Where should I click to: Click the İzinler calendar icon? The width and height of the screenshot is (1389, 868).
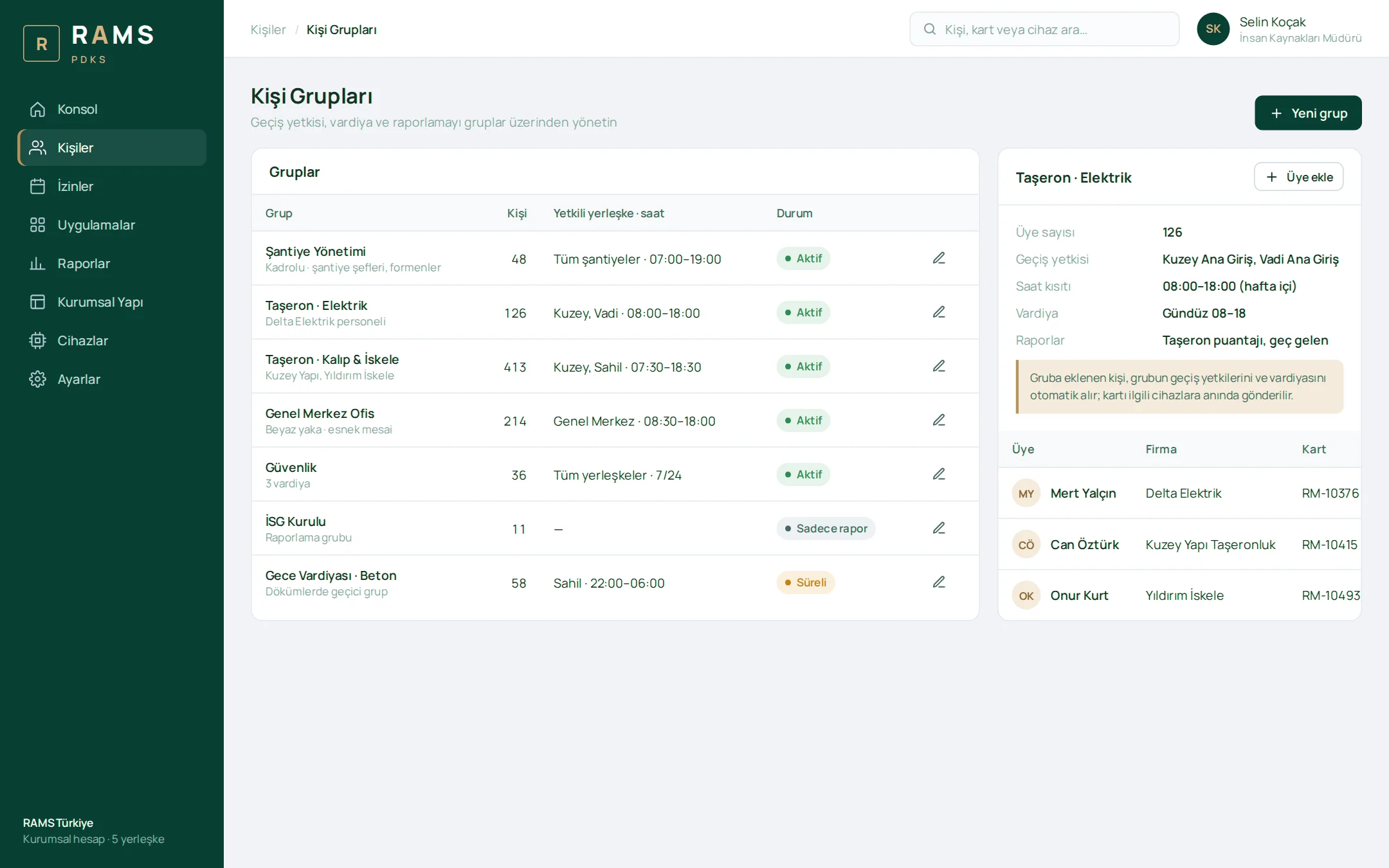38,186
